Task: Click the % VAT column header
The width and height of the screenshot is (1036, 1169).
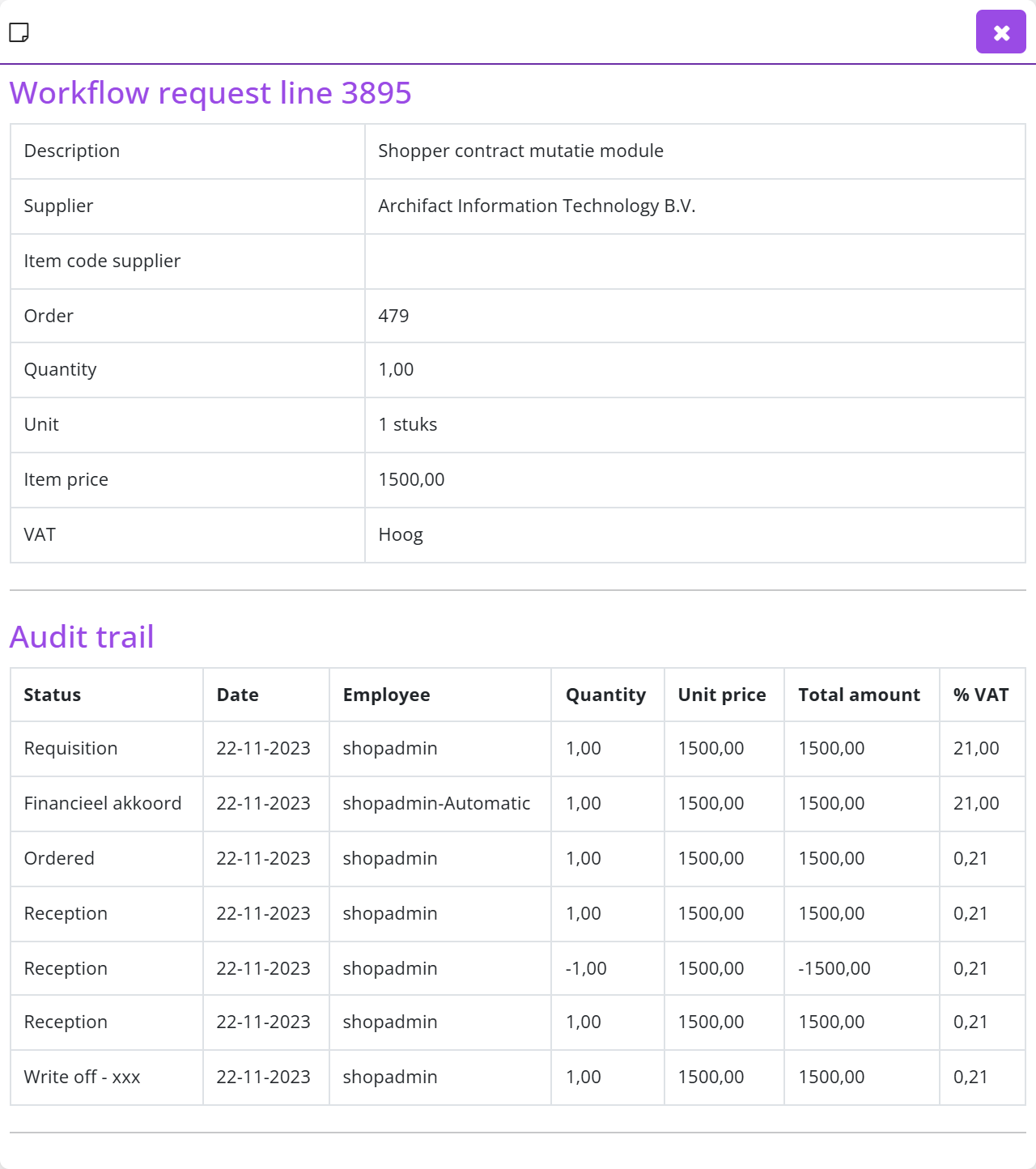Action: point(981,695)
